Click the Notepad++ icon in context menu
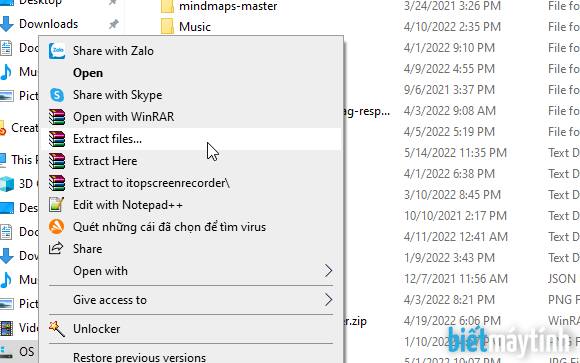The width and height of the screenshot is (580, 363). 57,205
